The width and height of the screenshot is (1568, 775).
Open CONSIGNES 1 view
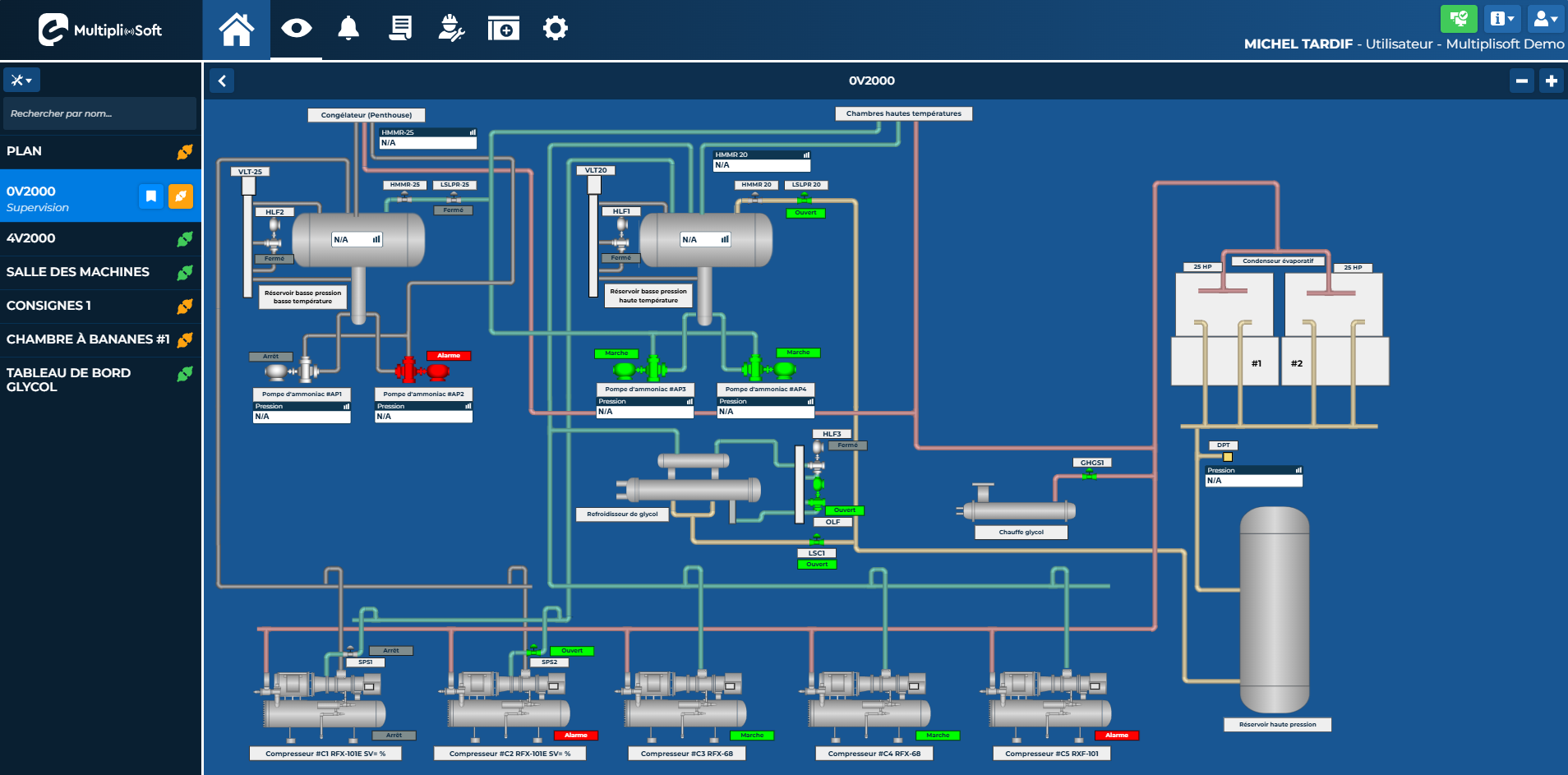coord(100,306)
